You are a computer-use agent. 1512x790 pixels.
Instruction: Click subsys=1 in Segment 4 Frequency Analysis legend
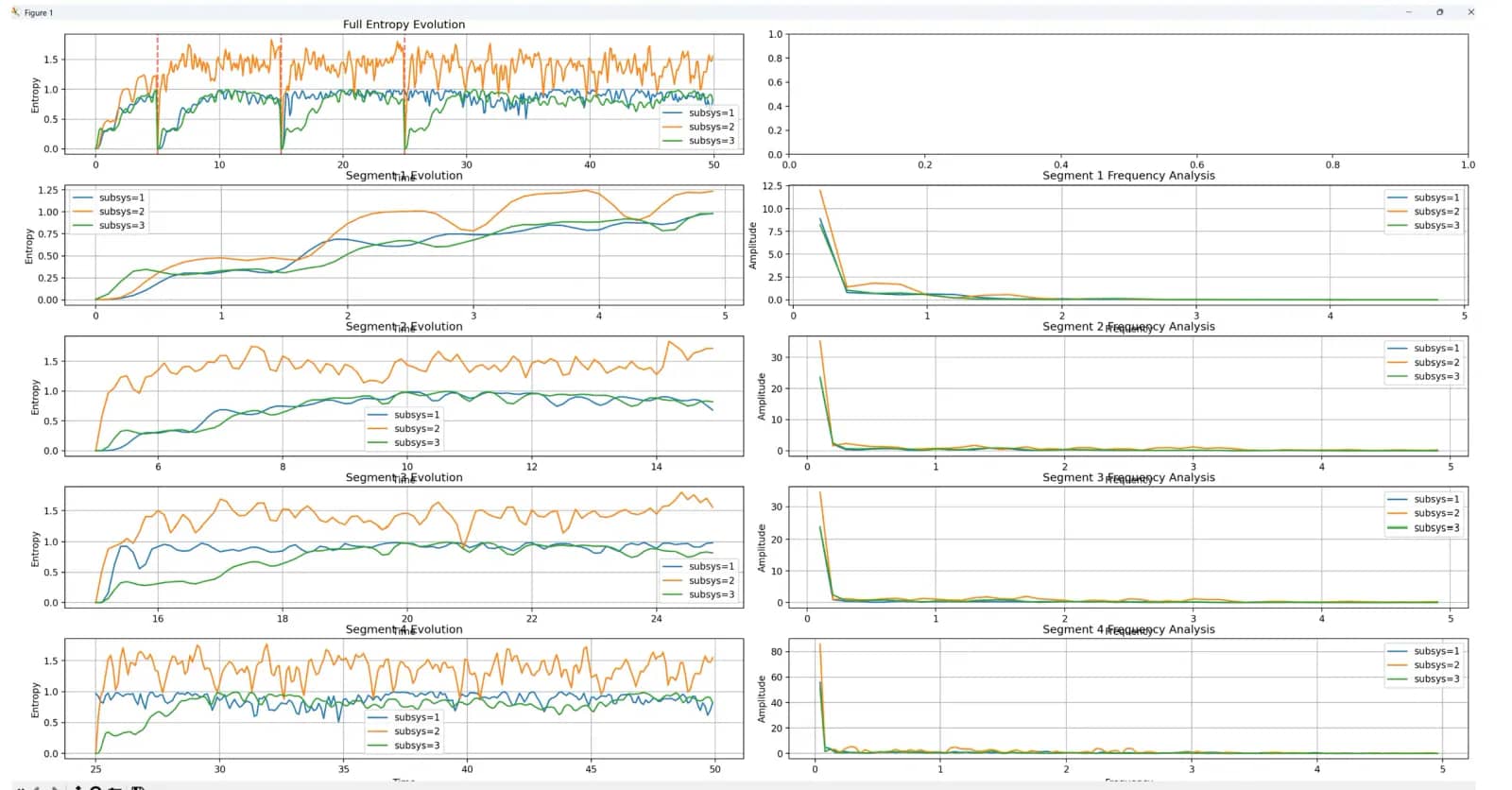pyautogui.click(x=1436, y=651)
